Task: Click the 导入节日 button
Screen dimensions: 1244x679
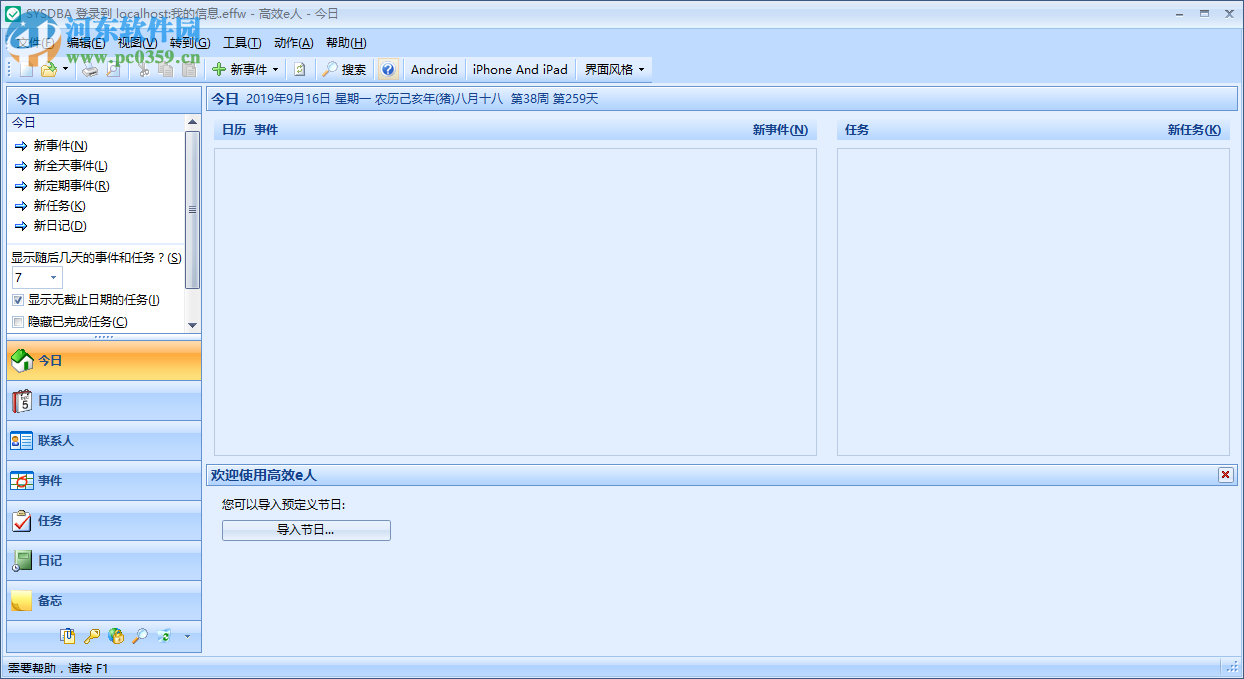Action: [306, 530]
